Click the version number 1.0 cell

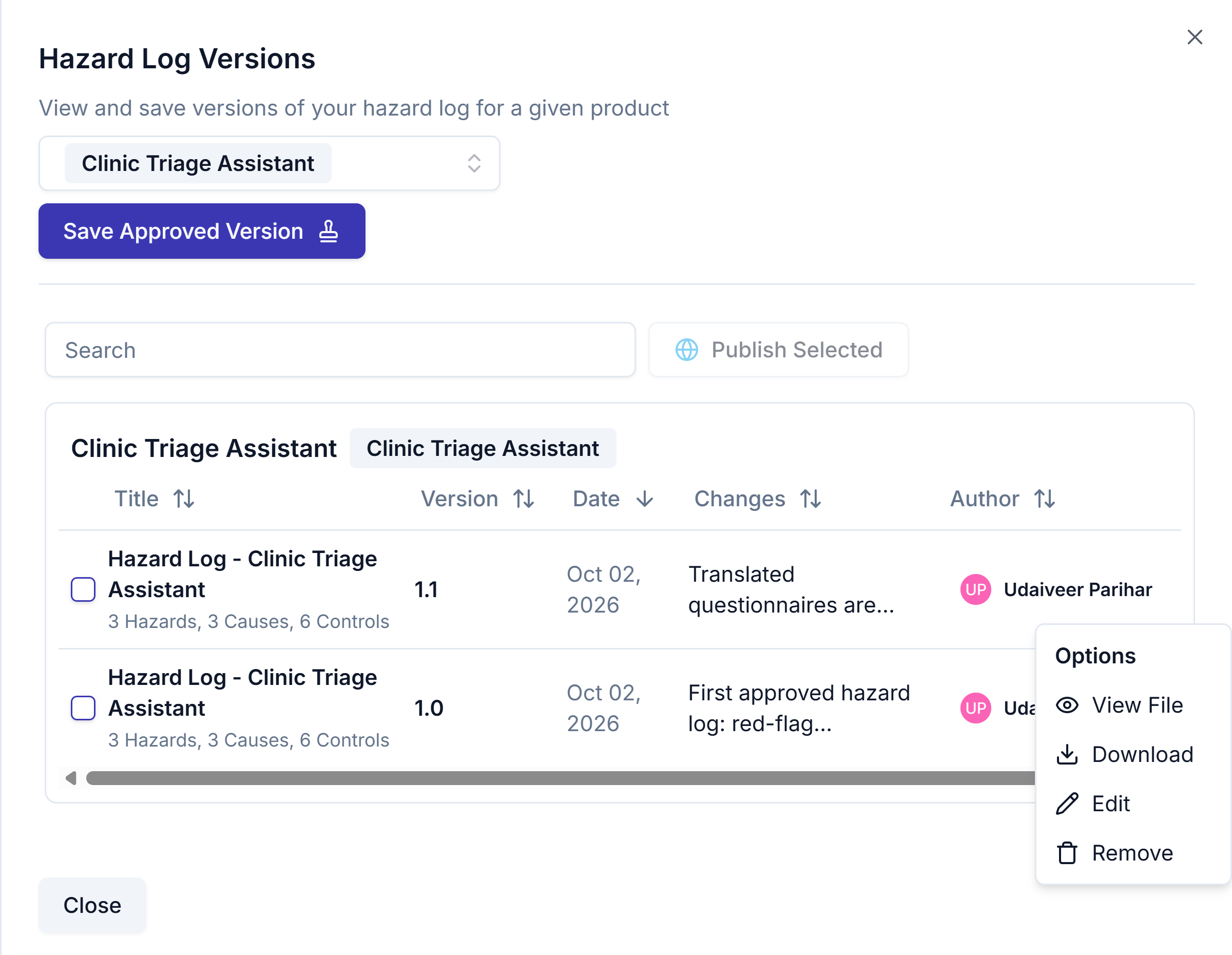tap(429, 708)
